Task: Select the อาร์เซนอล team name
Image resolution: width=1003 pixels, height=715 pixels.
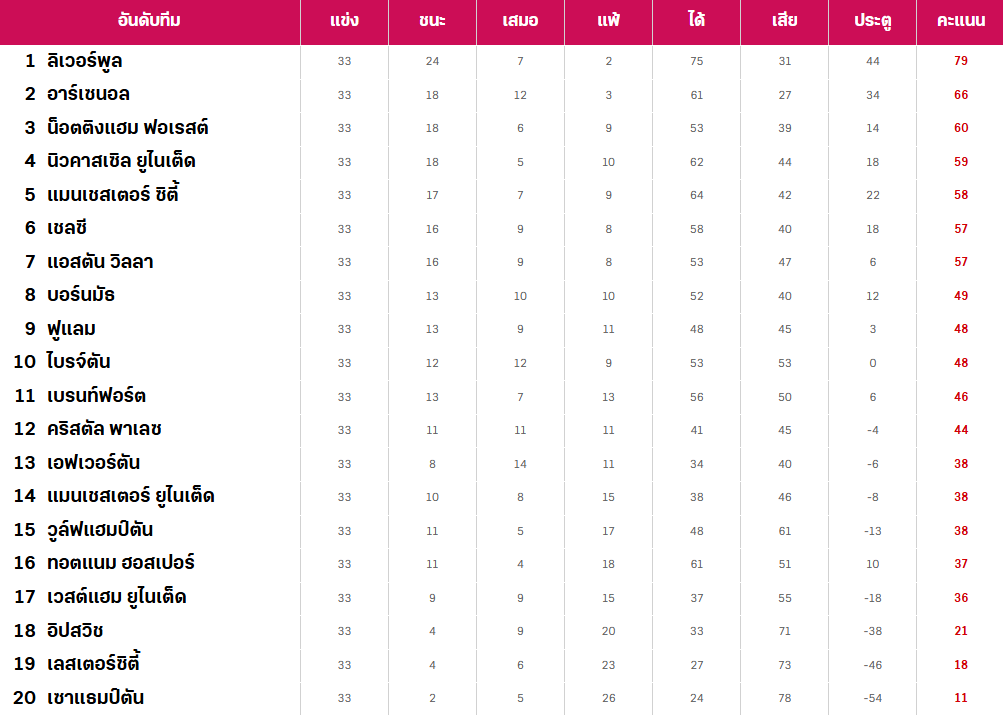Action: [88, 94]
